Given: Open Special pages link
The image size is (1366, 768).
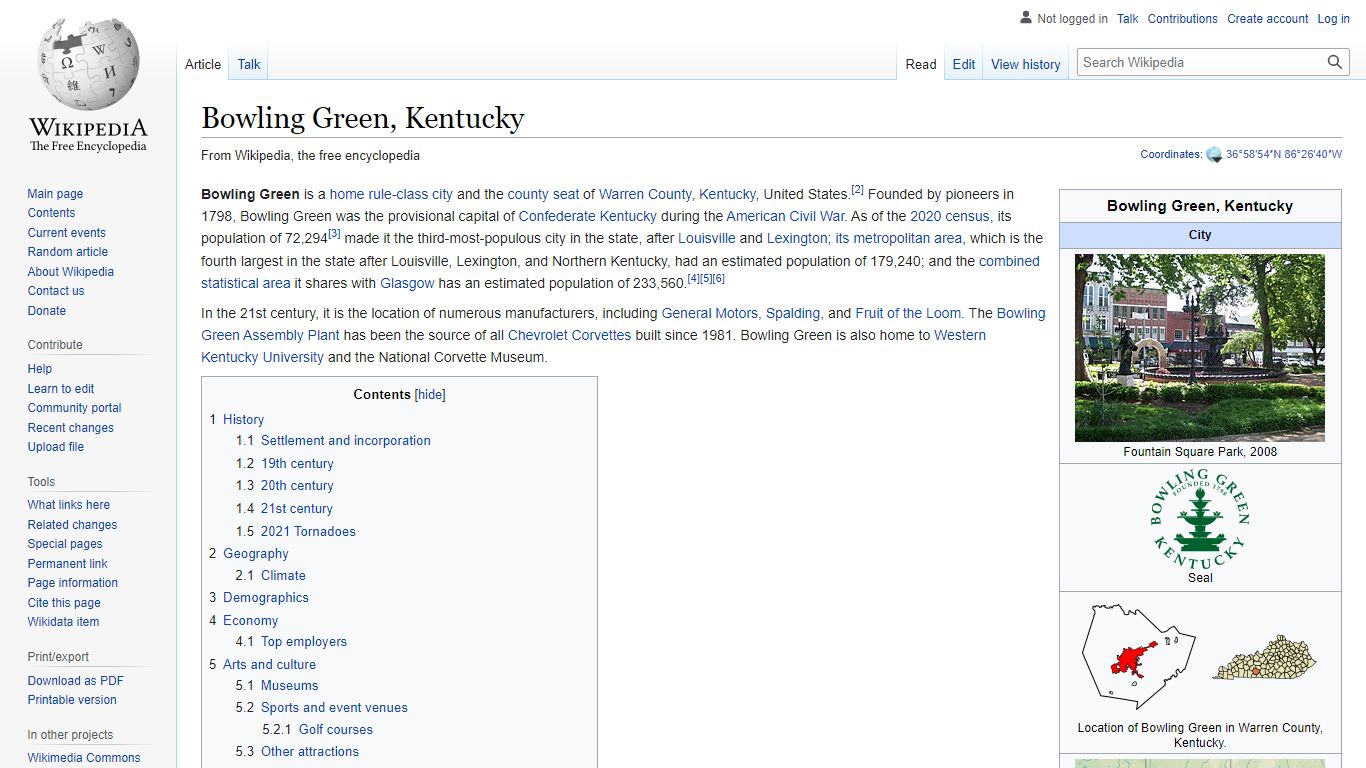Looking at the screenshot, I should click(x=65, y=544).
